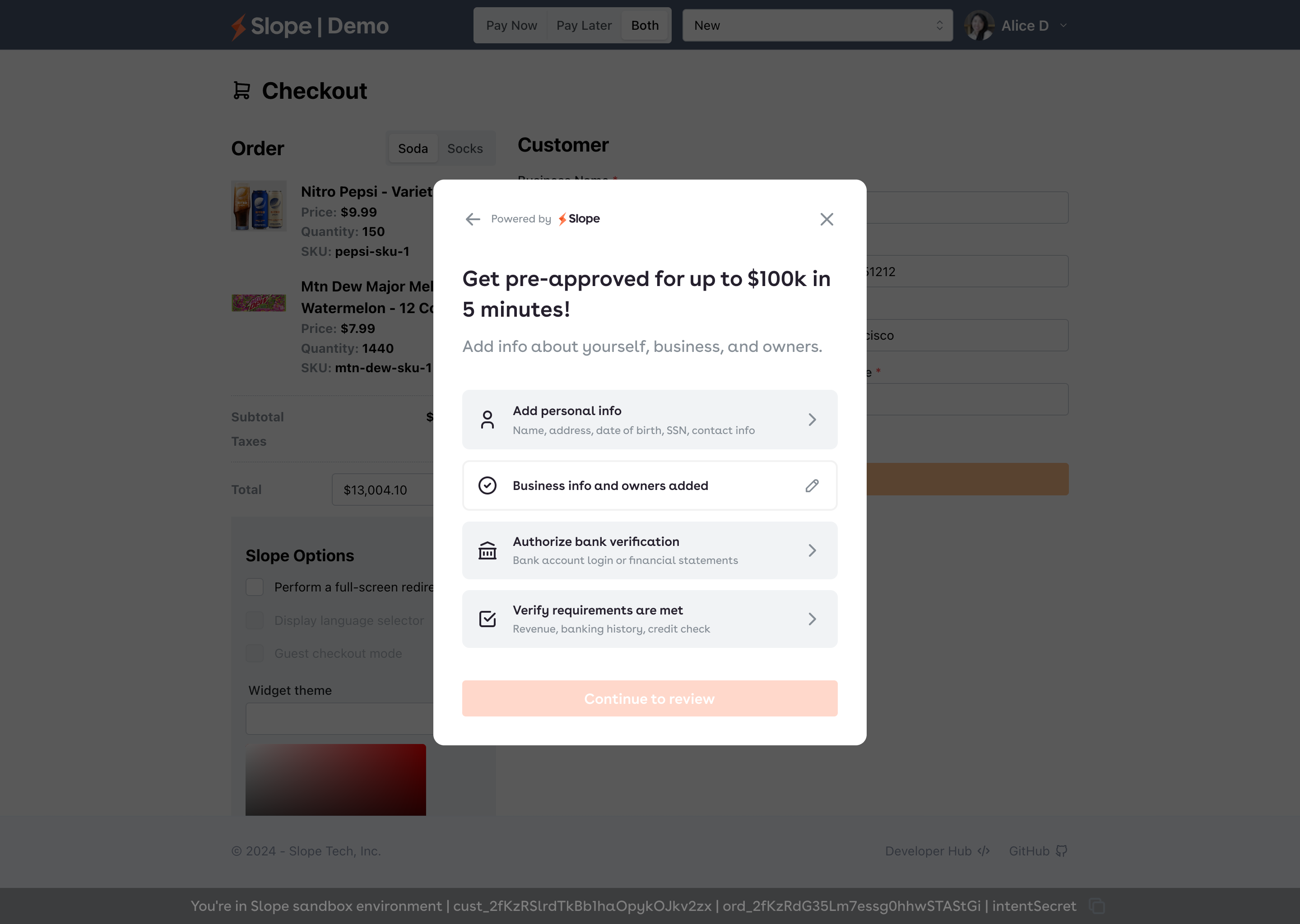Click the GitHub icon in the footer

click(x=1062, y=851)
